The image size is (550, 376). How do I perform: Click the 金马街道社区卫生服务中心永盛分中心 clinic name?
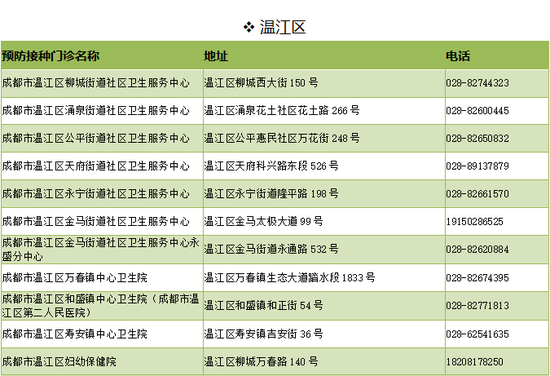point(101,249)
